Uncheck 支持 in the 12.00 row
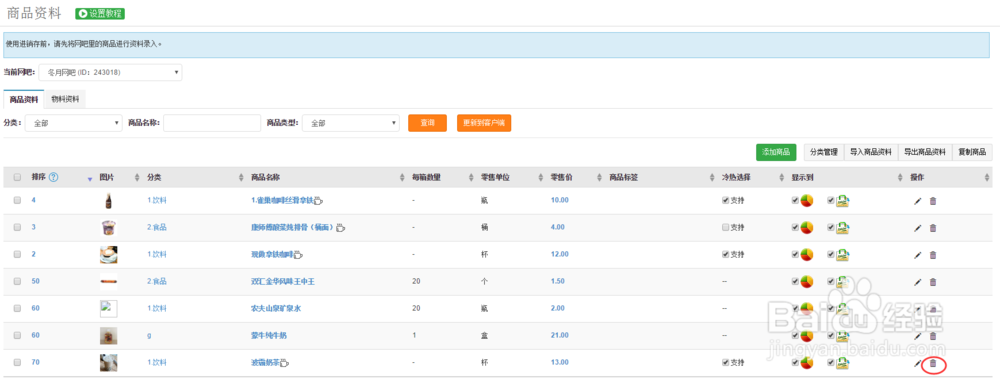The image size is (1000, 383). [726, 254]
